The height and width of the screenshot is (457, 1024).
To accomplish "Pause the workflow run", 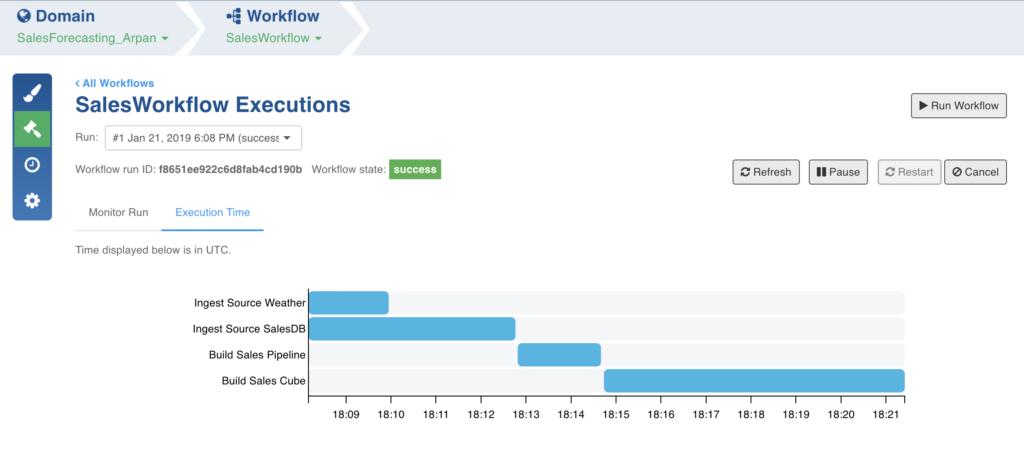I will click(838, 172).
